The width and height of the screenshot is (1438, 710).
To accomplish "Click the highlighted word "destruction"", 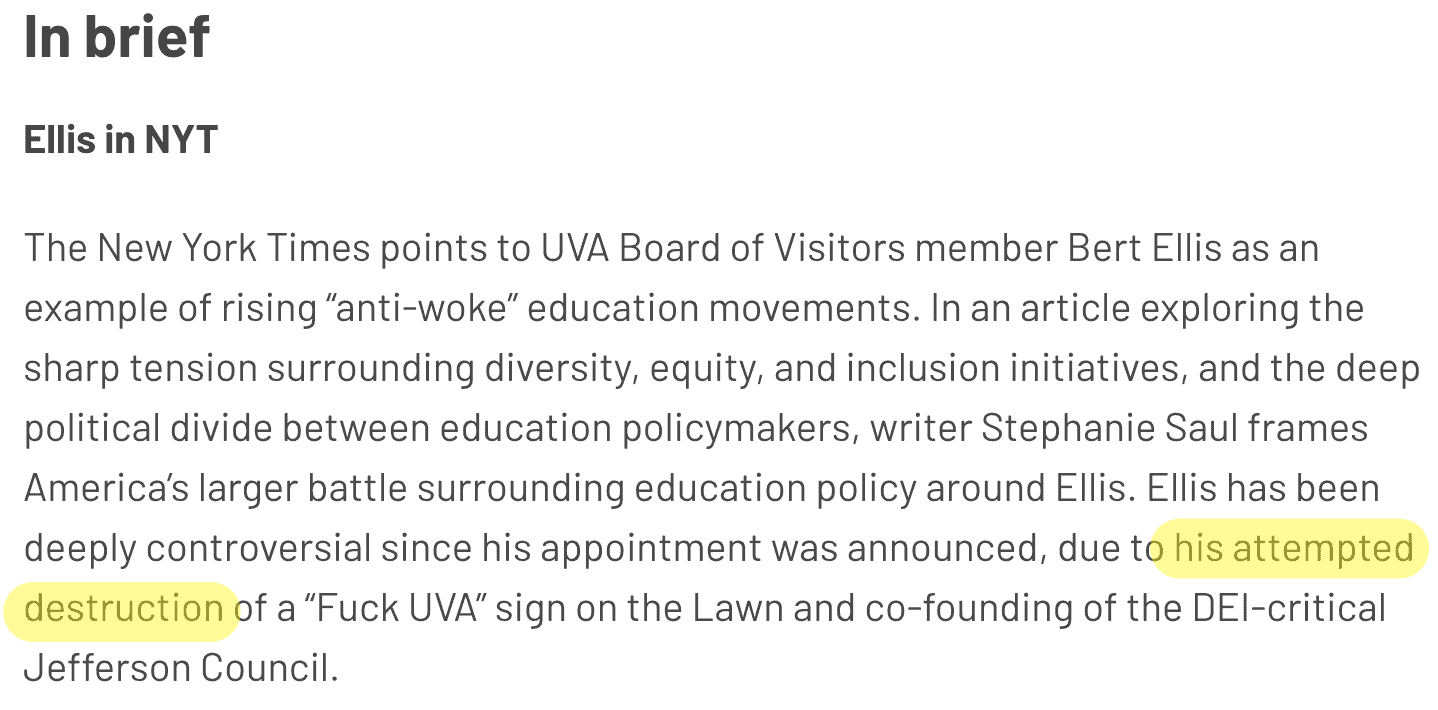I will [x=125, y=608].
